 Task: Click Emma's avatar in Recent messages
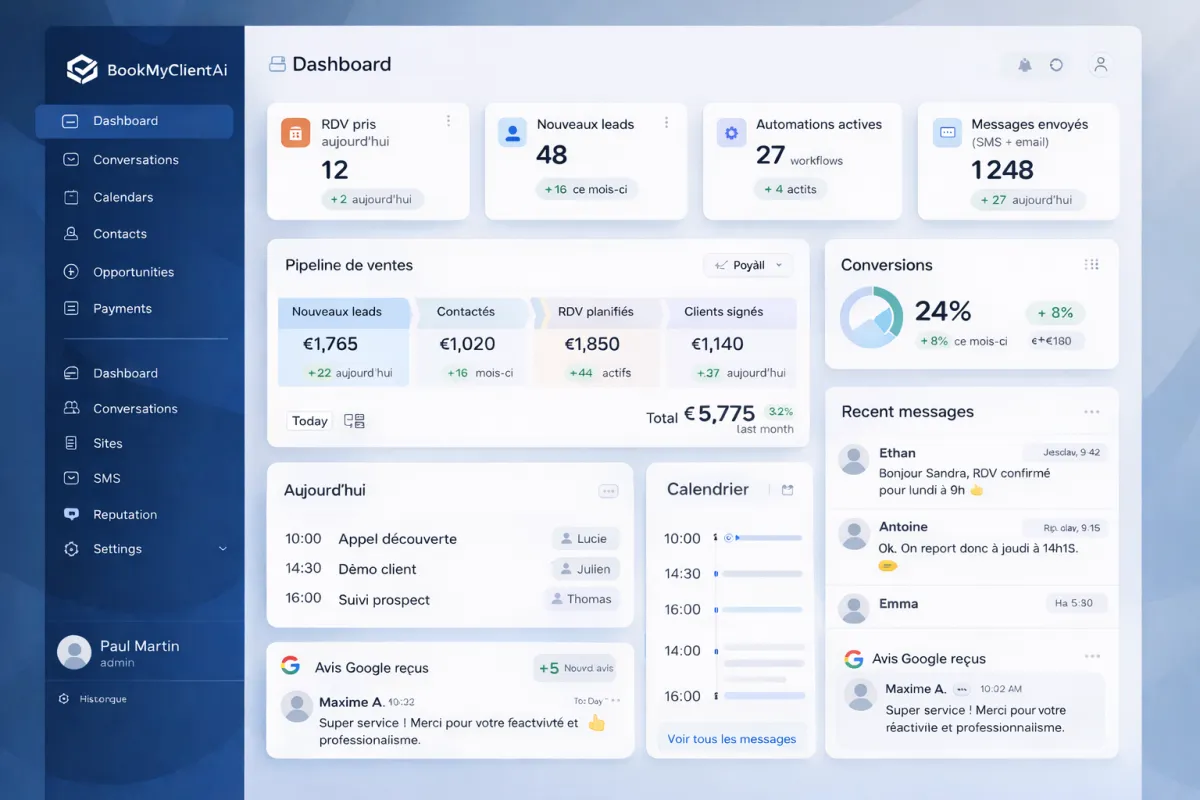click(x=854, y=607)
